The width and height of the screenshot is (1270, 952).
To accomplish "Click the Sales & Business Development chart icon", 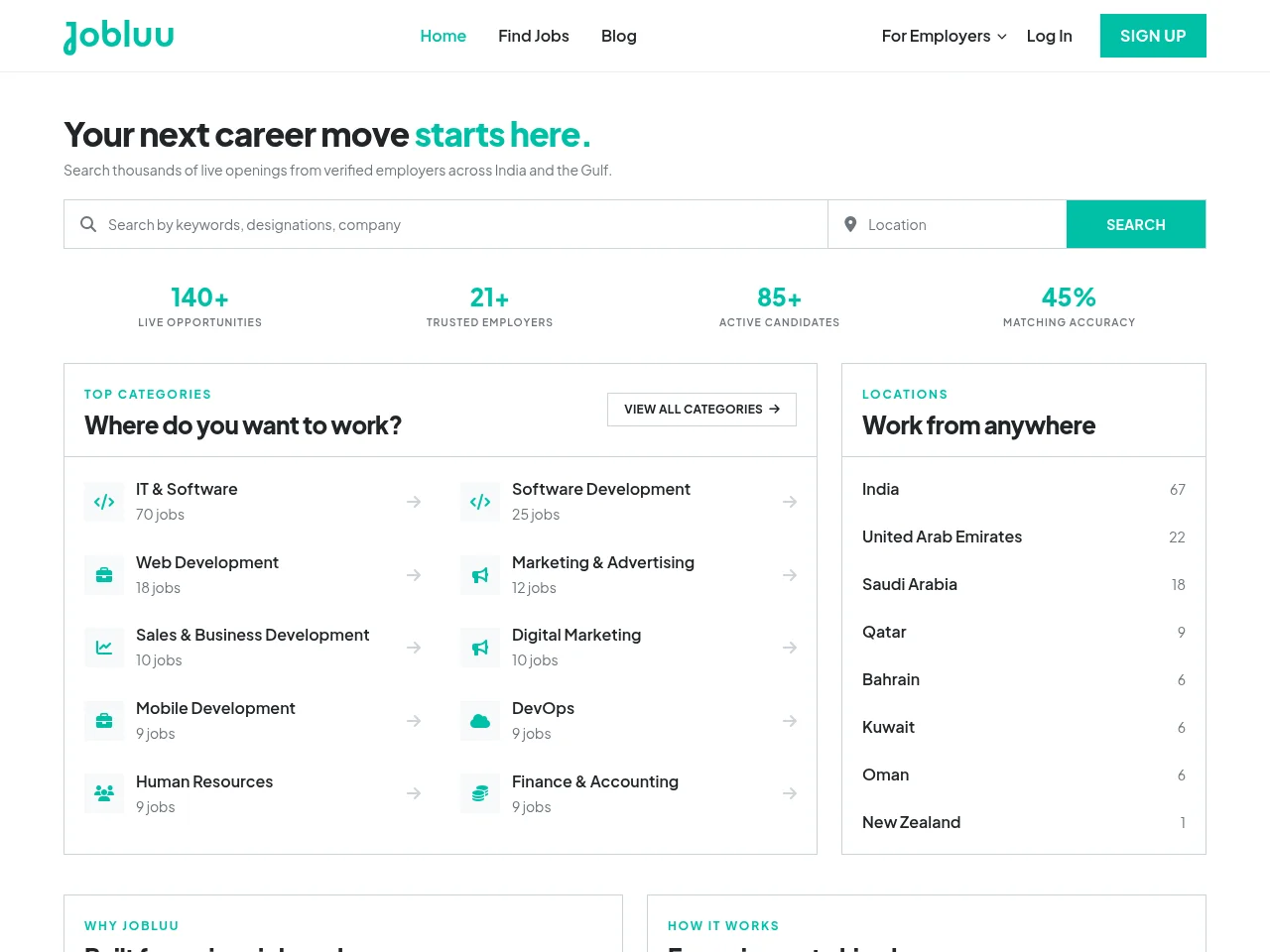I will (x=104, y=648).
